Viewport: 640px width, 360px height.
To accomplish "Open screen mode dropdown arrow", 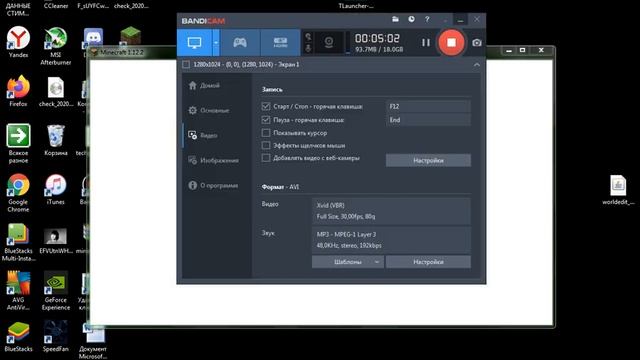I will (x=216, y=42).
